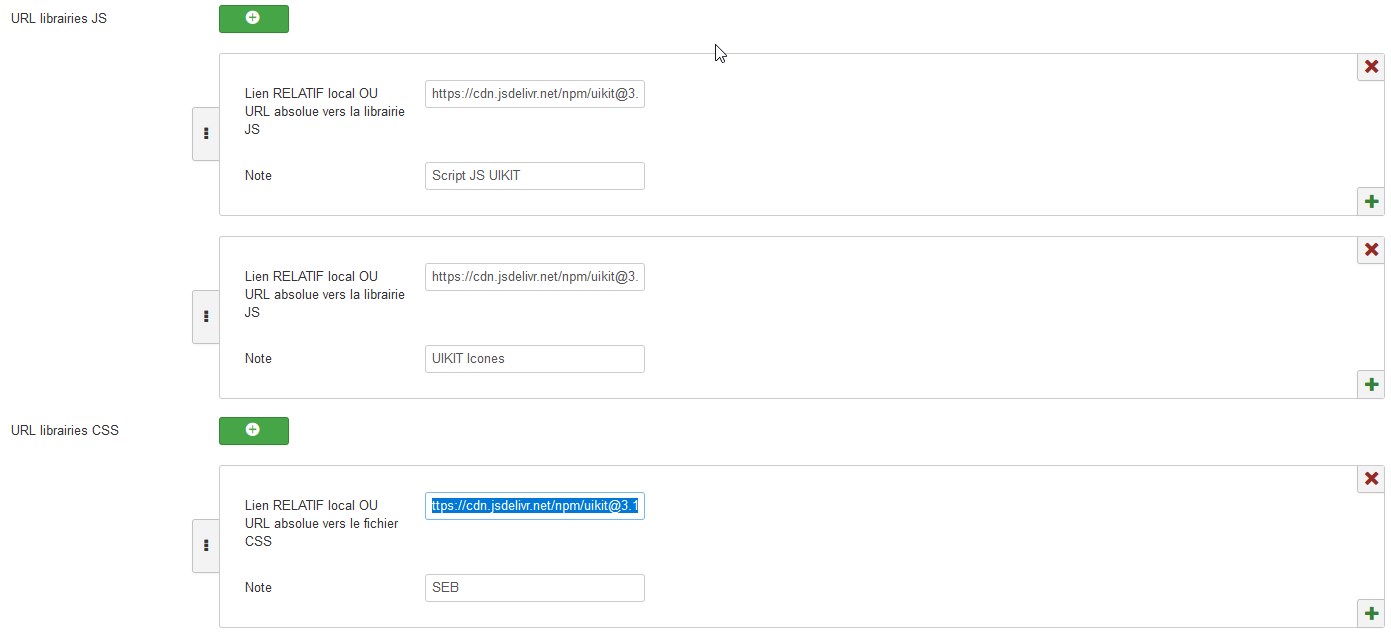Remove the SEB CSS entry
This screenshot has width=1391, height=636.
click(1371, 479)
